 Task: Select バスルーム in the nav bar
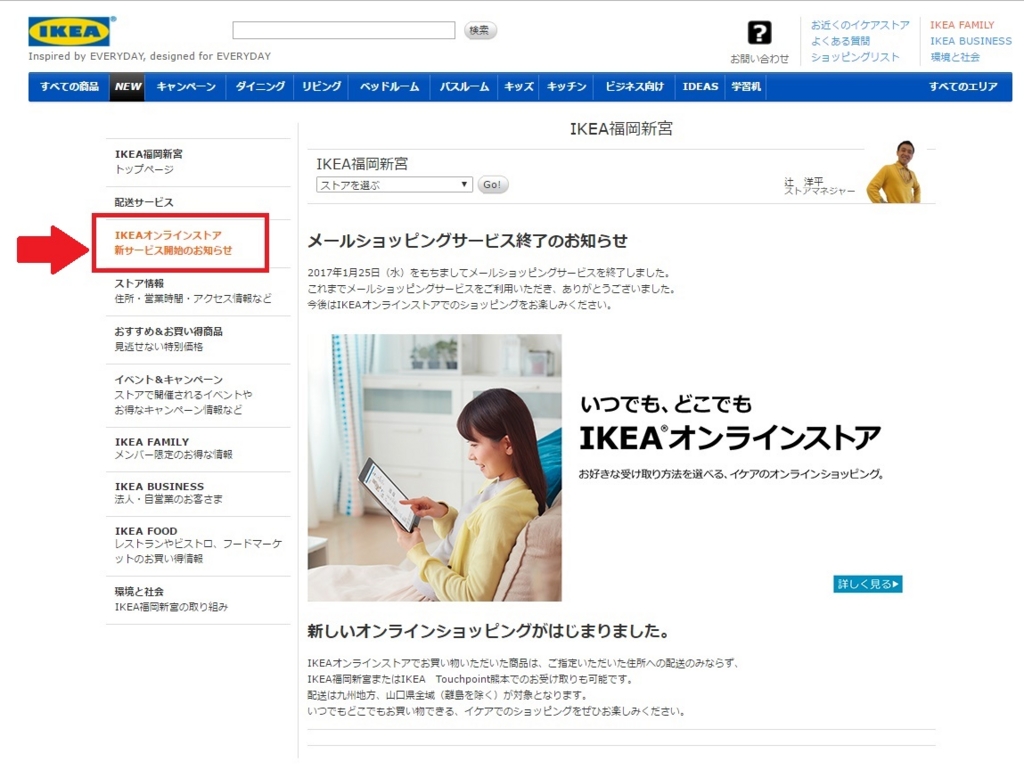pyautogui.click(x=464, y=86)
